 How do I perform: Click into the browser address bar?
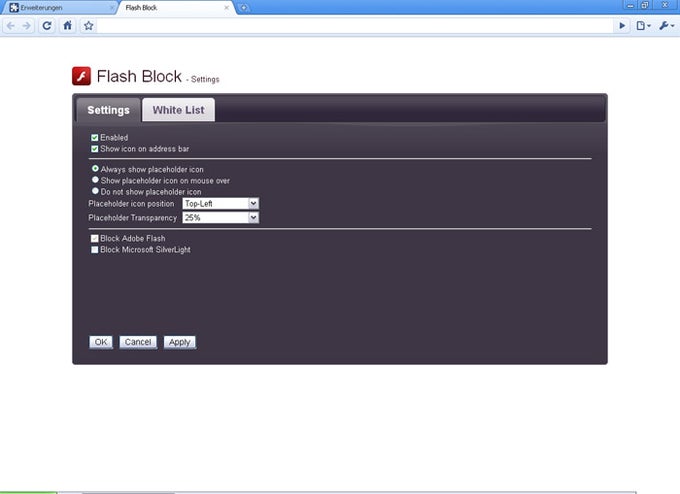(x=356, y=26)
